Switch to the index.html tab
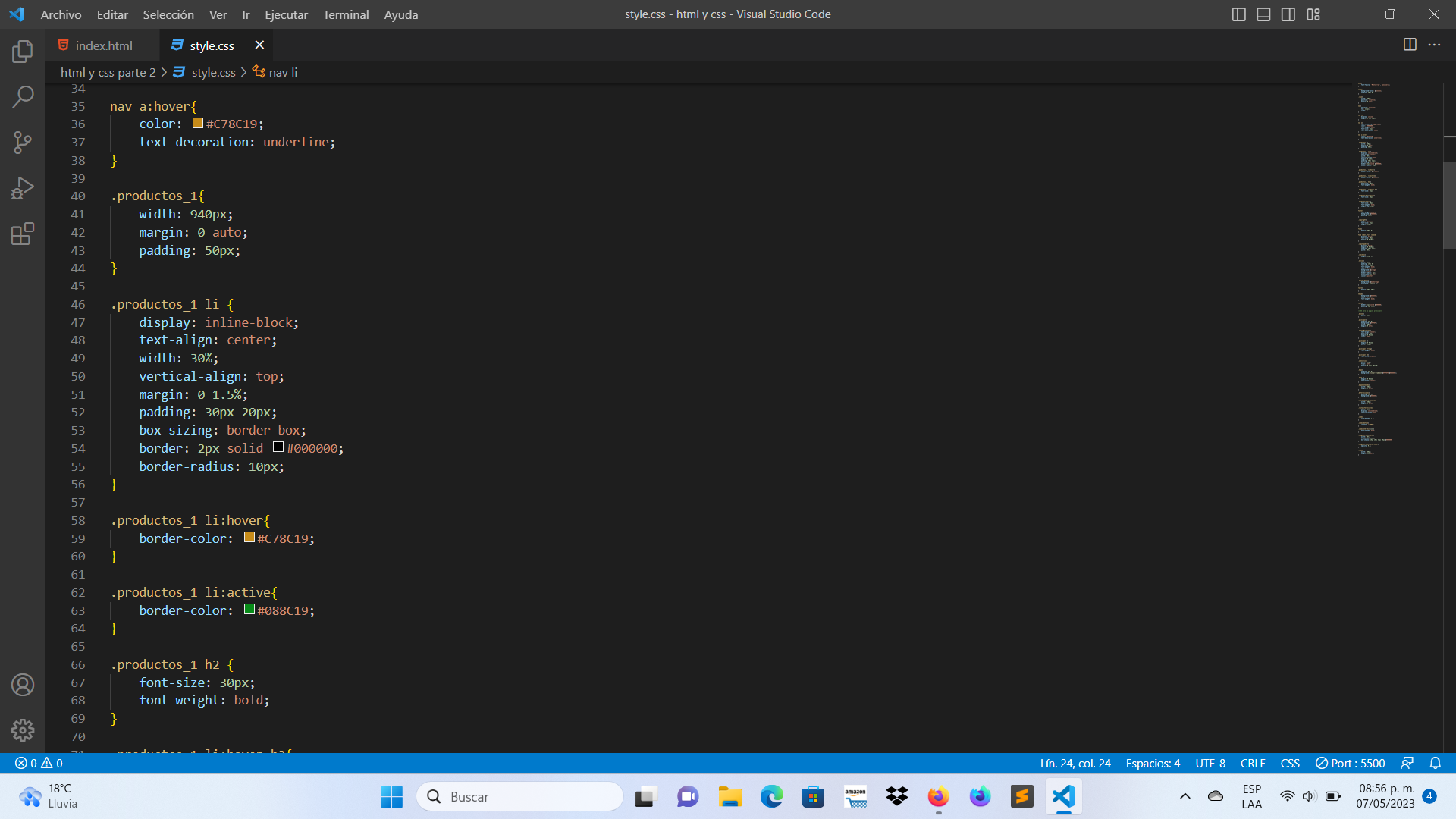Image resolution: width=1456 pixels, height=819 pixels. pyautogui.click(x=103, y=45)
